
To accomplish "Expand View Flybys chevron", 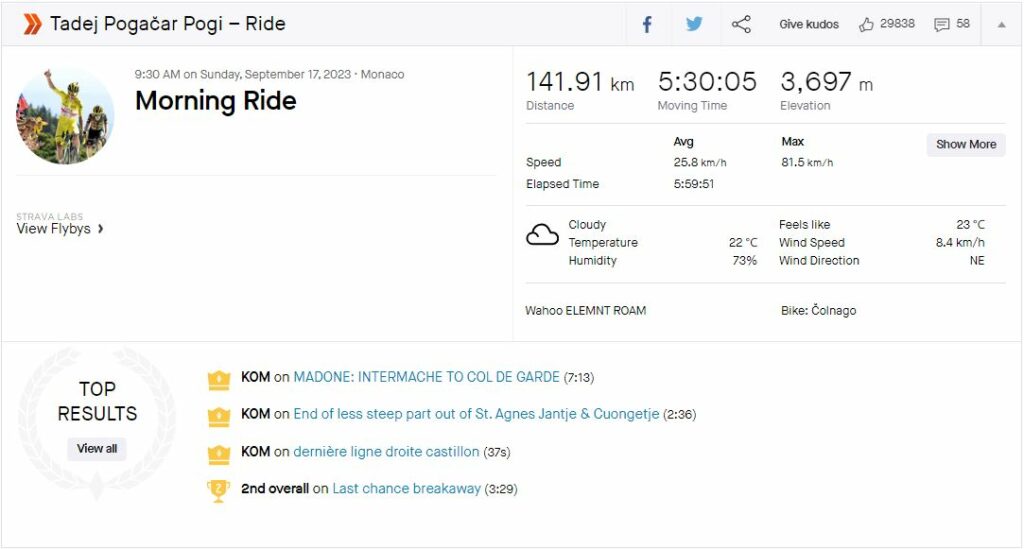I will click(x=100, y=228).
